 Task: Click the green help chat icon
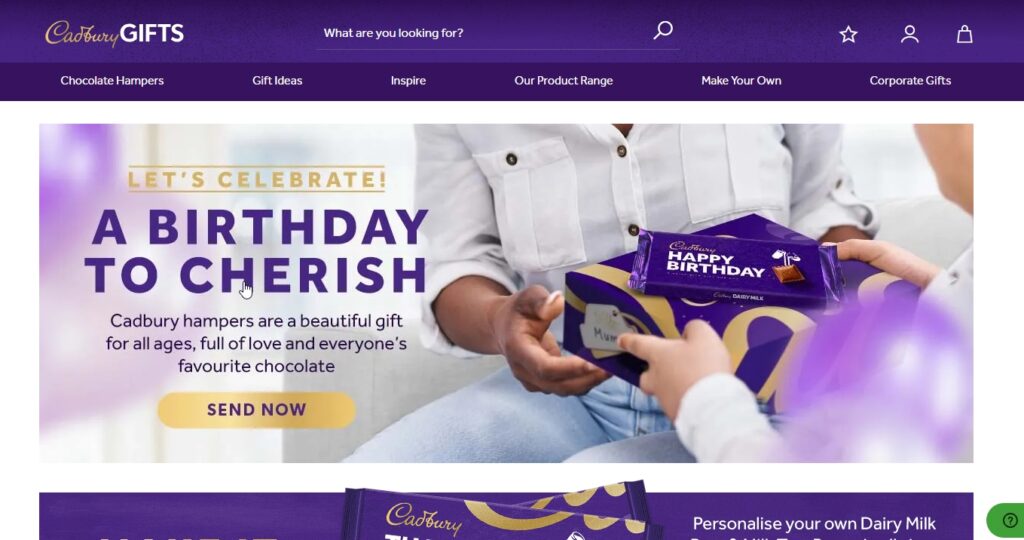point(1009,520)
